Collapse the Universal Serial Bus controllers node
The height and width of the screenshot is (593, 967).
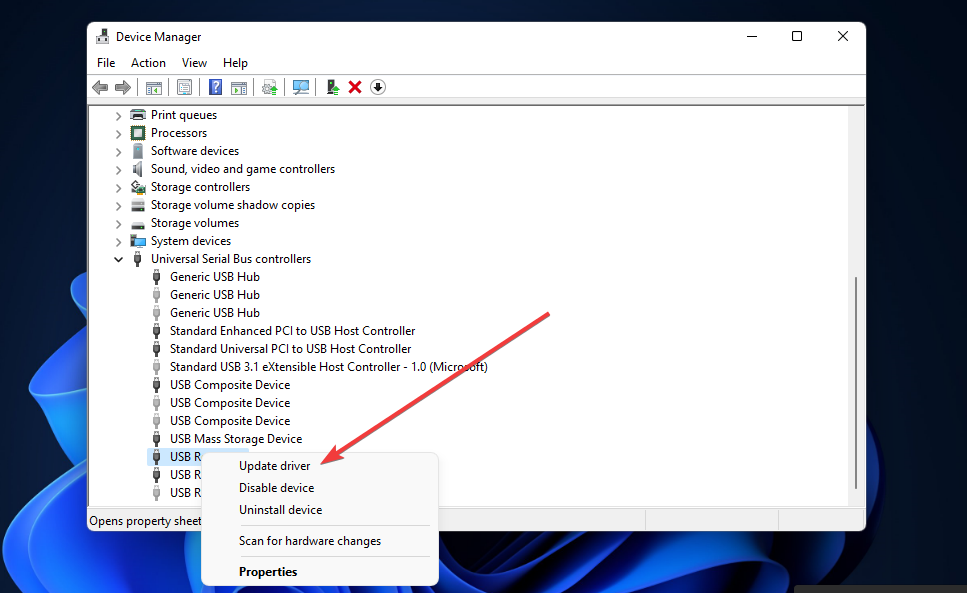coord(119,259)
